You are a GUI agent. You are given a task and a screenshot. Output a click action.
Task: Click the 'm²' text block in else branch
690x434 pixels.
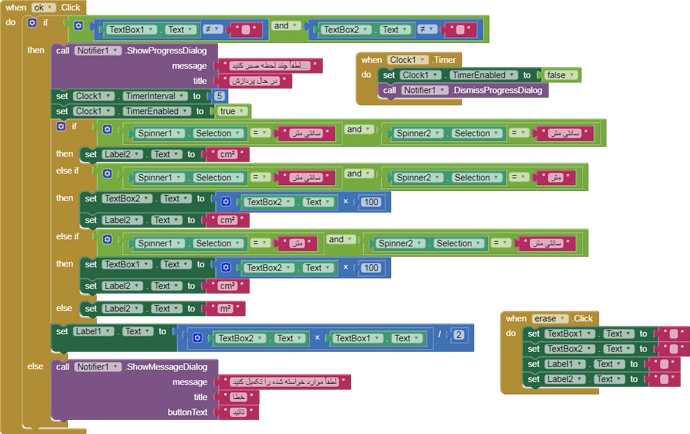click(226, 309)
